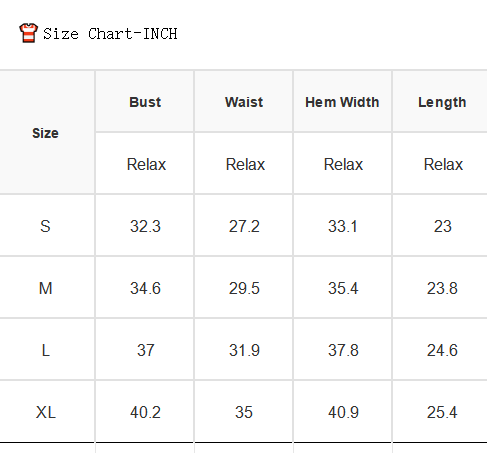Select the Waist column header
This screenshot has width=487, height=453.
tap(244, 102)
